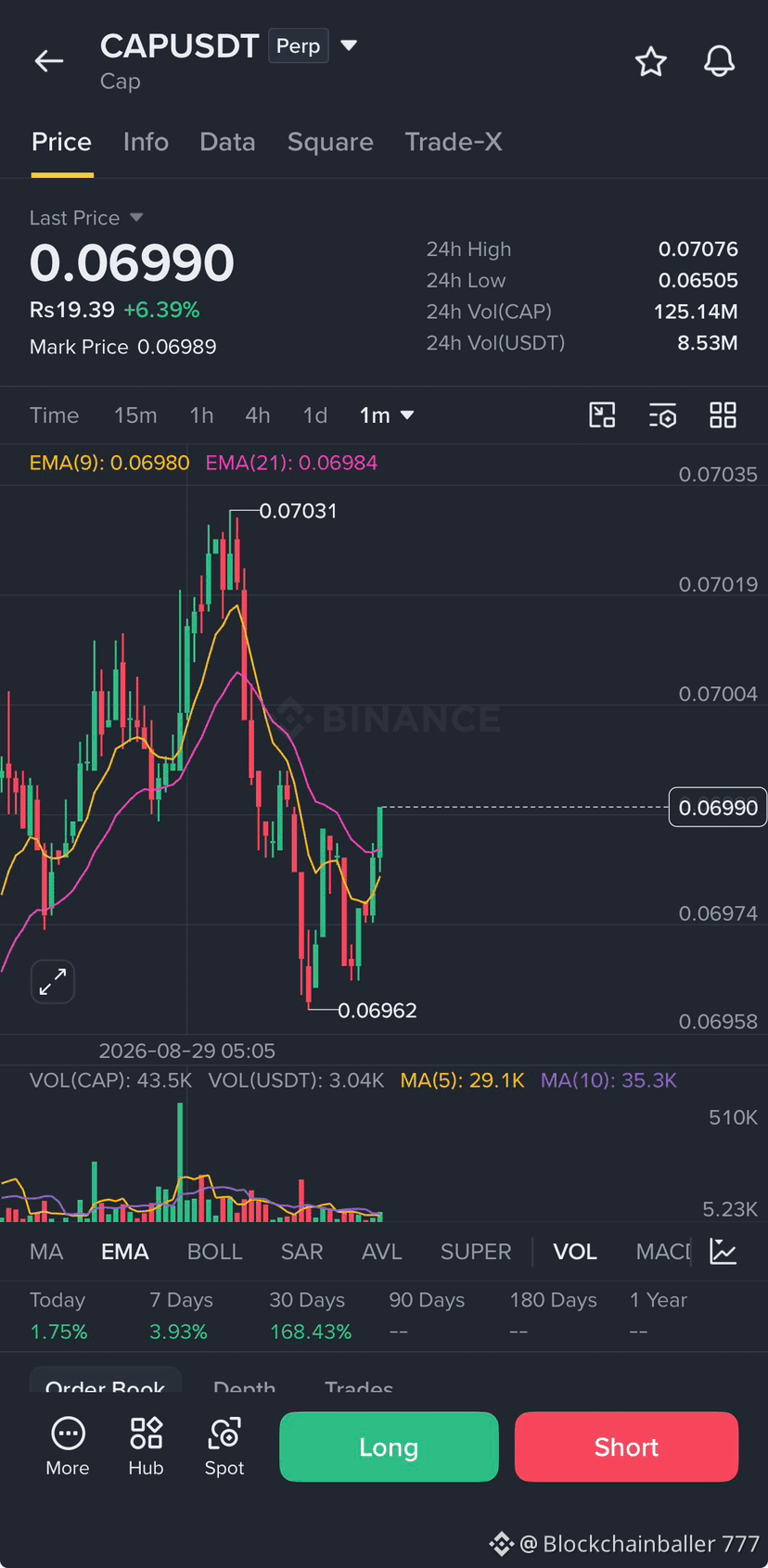Click the 0.06990 current price label on chart
This screenshot has height=1568, width=768.
[718, 808]
